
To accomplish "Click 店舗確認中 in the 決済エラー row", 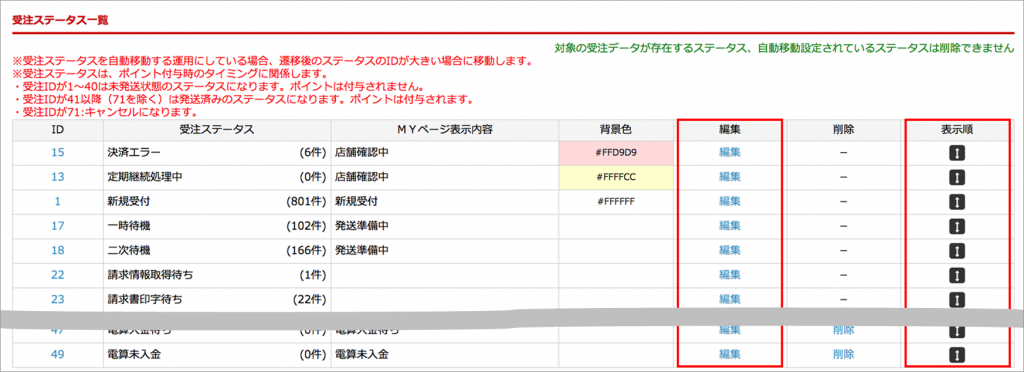I will (x=362, y=153).
